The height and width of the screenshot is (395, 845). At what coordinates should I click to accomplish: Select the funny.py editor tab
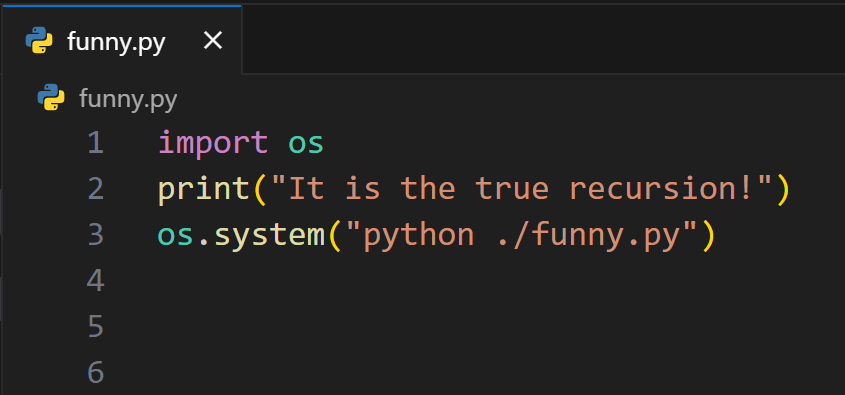[x=122, y=40]
